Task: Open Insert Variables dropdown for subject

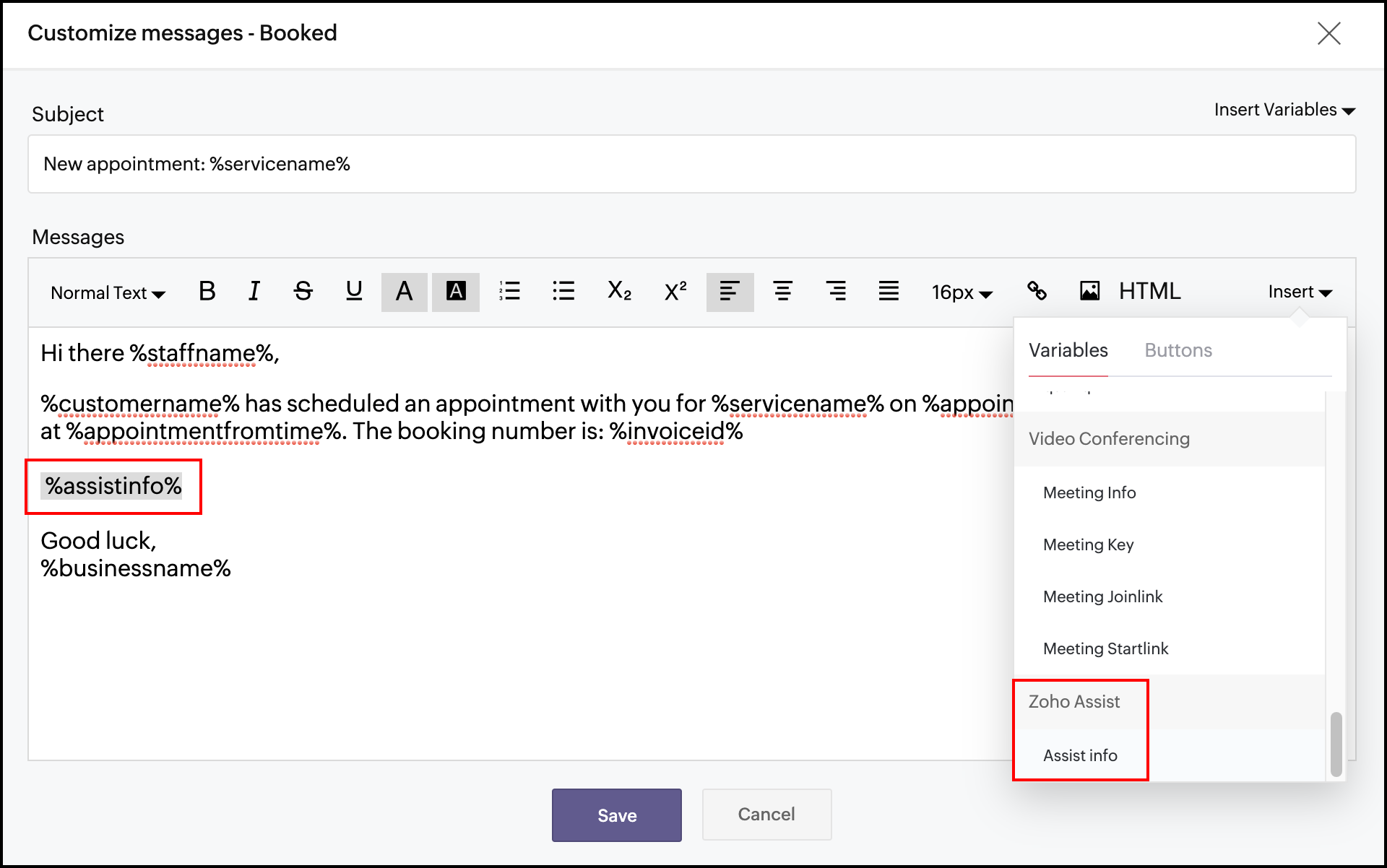Action: click(x=1284, y=110)
